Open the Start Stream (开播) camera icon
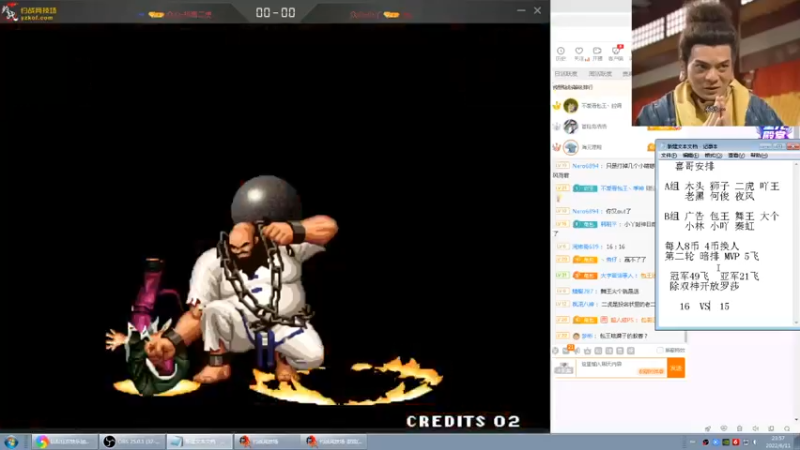Screen dimensions: 800x450 pyautogui.click(x=597, y=53)
